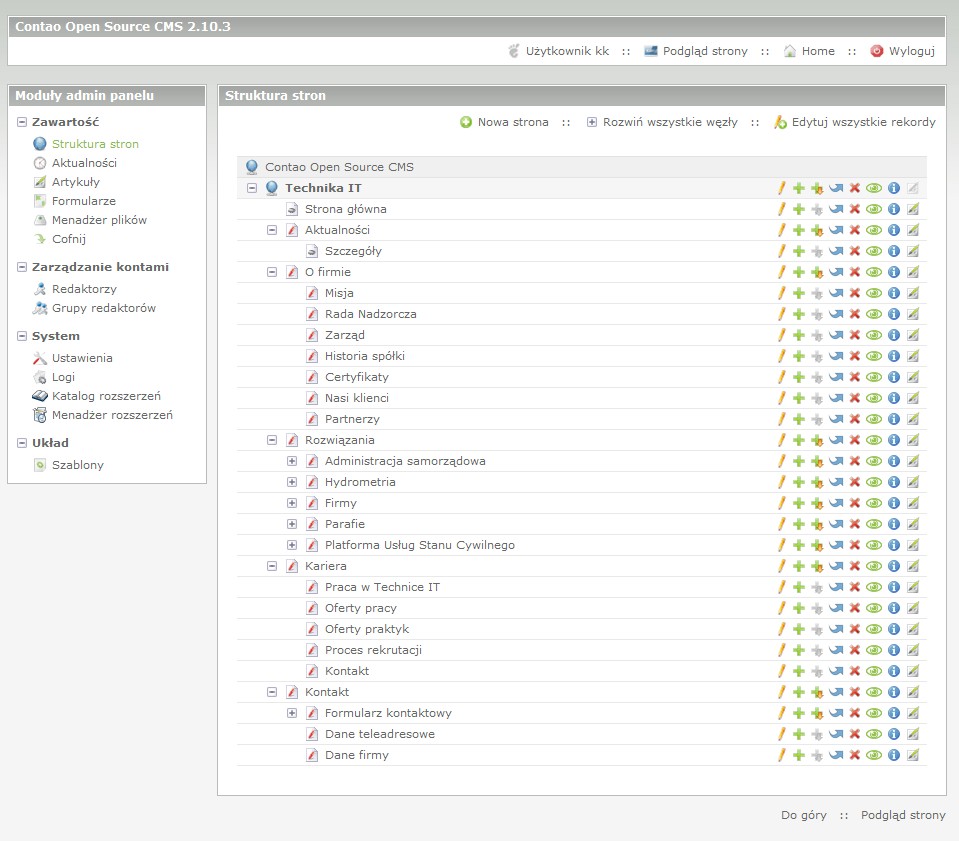This screenshot has width=959, height=841.
Task: Click edit pencil icon for Kariera
Action: point(781,566)
